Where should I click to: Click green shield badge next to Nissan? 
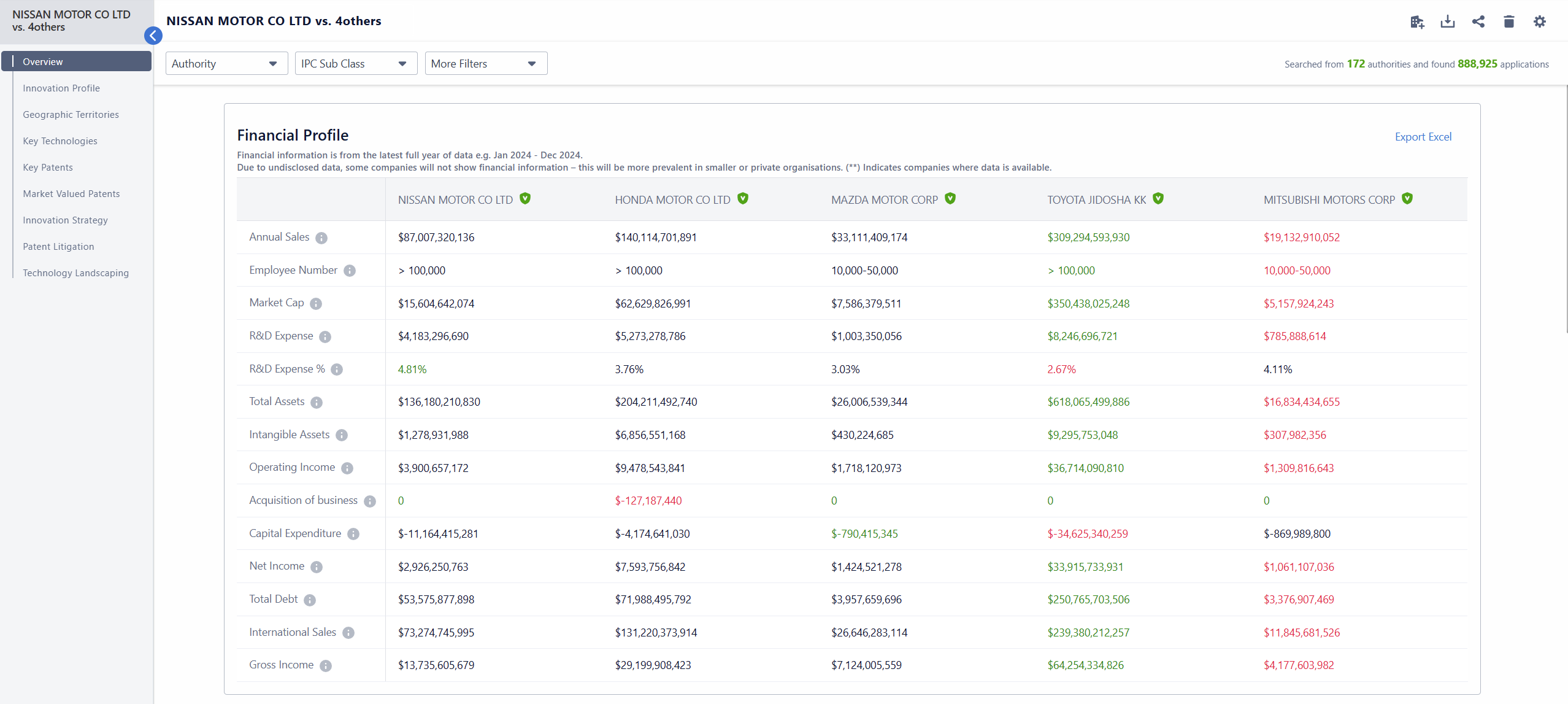click(525, 199)
